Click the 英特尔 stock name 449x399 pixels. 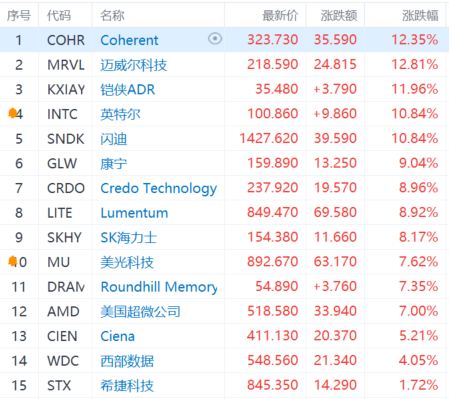click(x=120, y=114)
